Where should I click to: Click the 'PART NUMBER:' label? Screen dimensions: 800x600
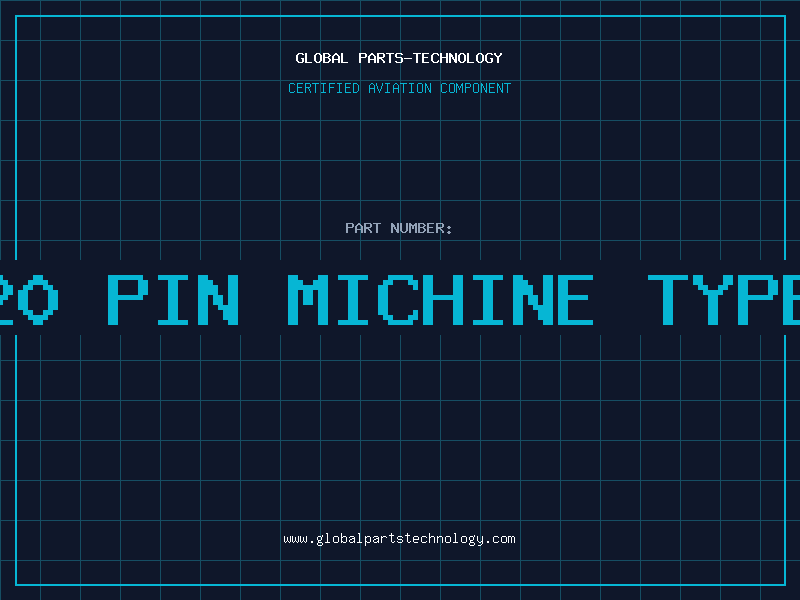click(x=399, y=228)
